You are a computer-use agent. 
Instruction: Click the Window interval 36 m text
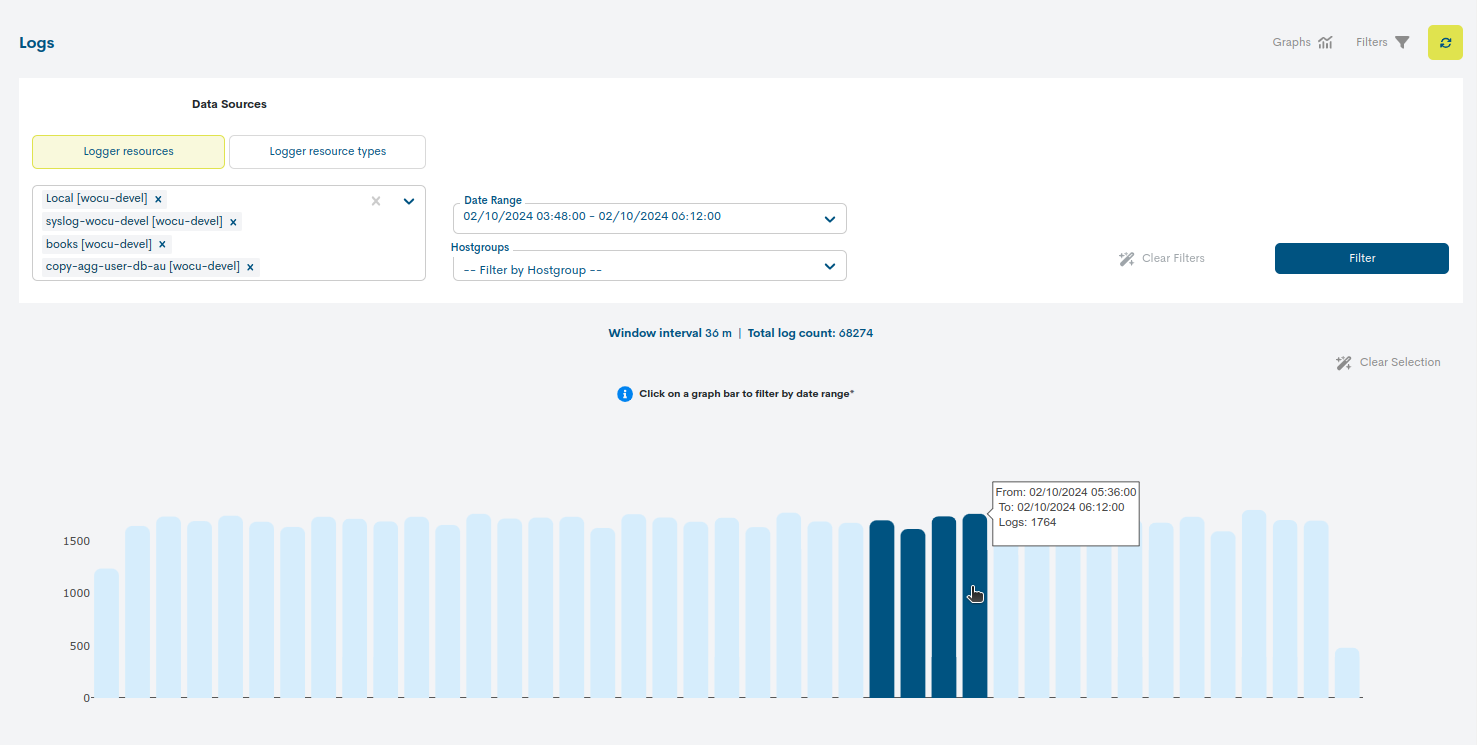coord(670,333)
